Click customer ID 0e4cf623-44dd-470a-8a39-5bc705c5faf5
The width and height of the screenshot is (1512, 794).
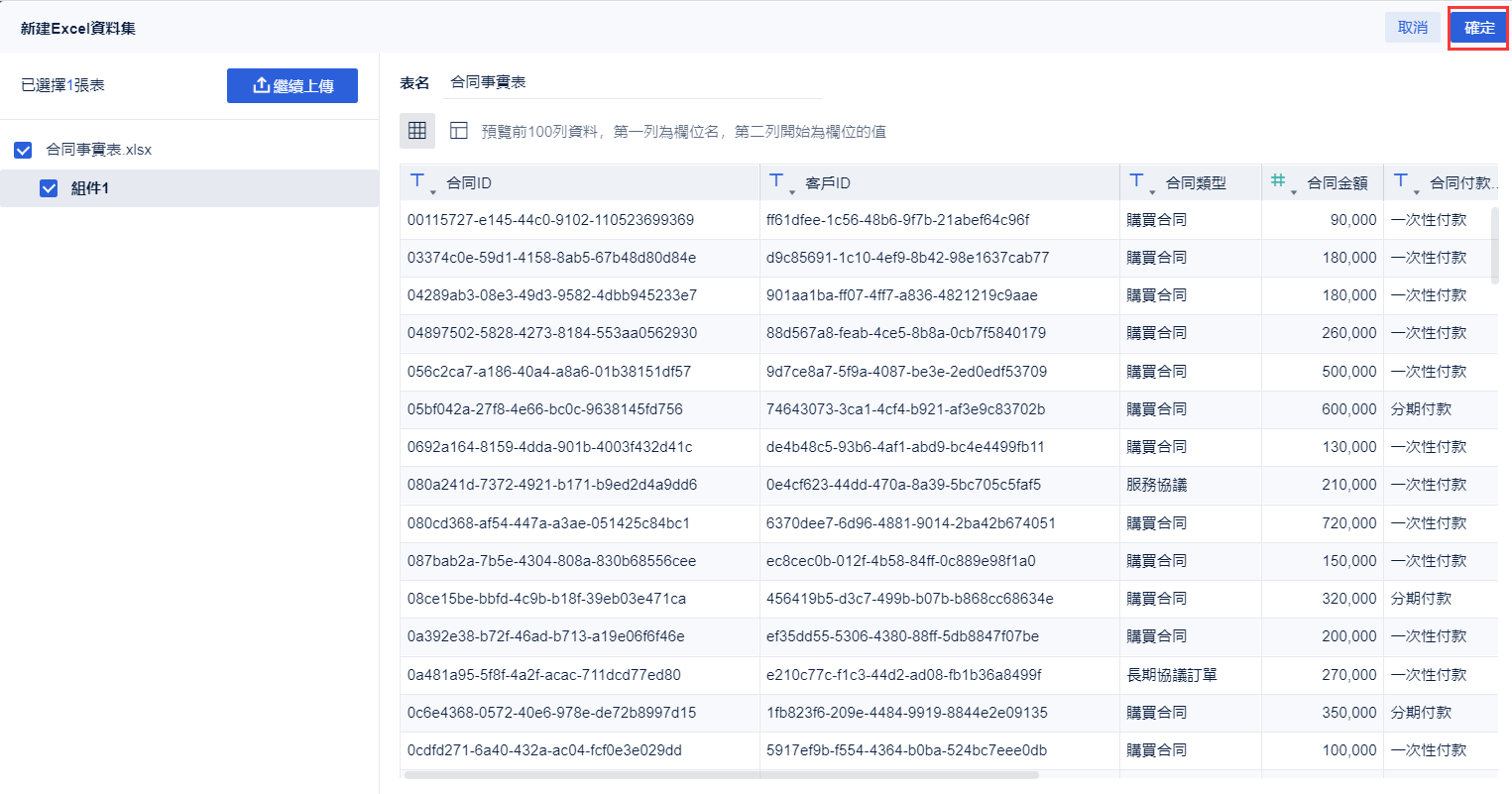(x=940, y=485)
